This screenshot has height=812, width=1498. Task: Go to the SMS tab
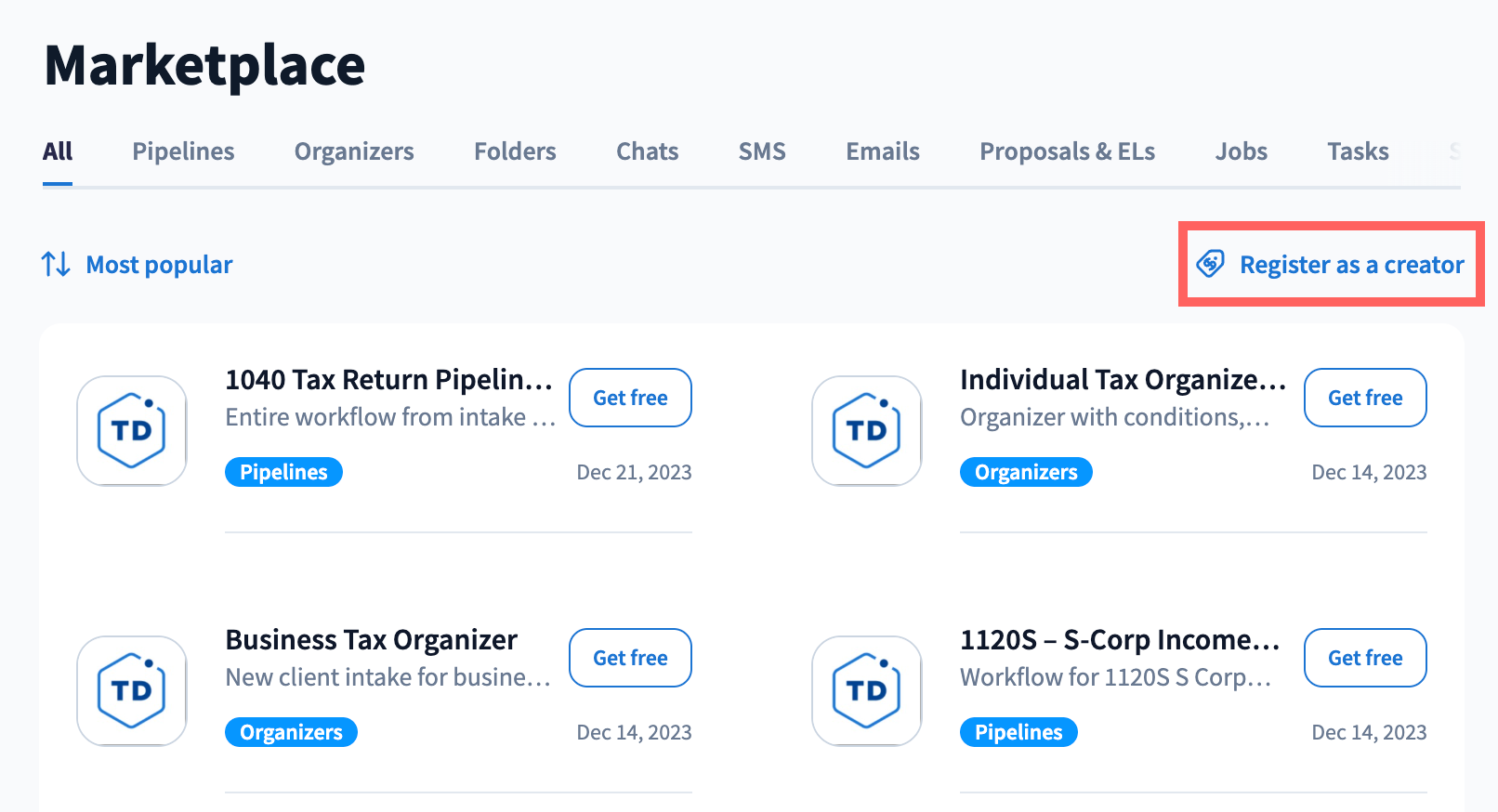tap(762, 151)
